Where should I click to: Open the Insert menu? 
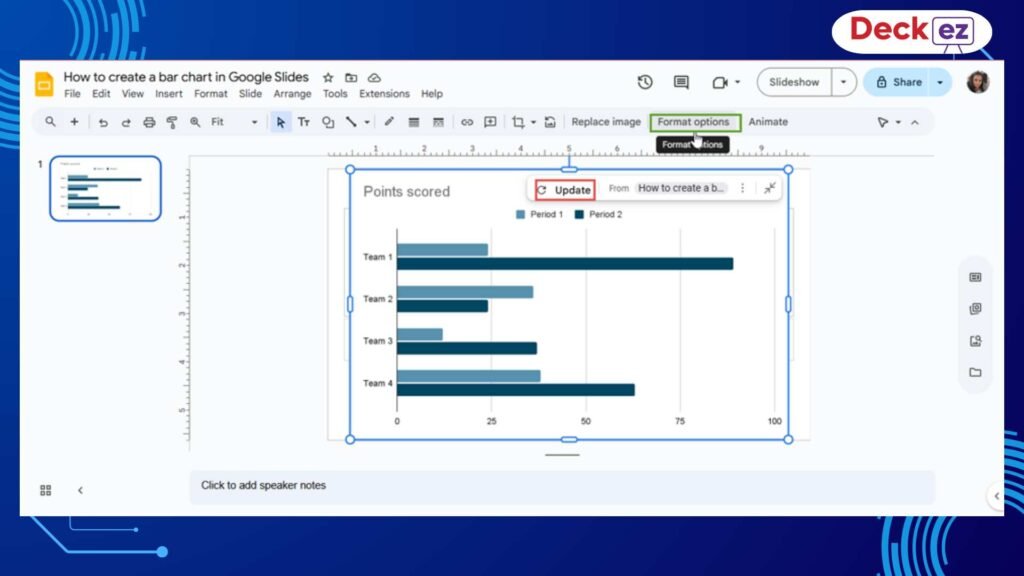point(168,93)
